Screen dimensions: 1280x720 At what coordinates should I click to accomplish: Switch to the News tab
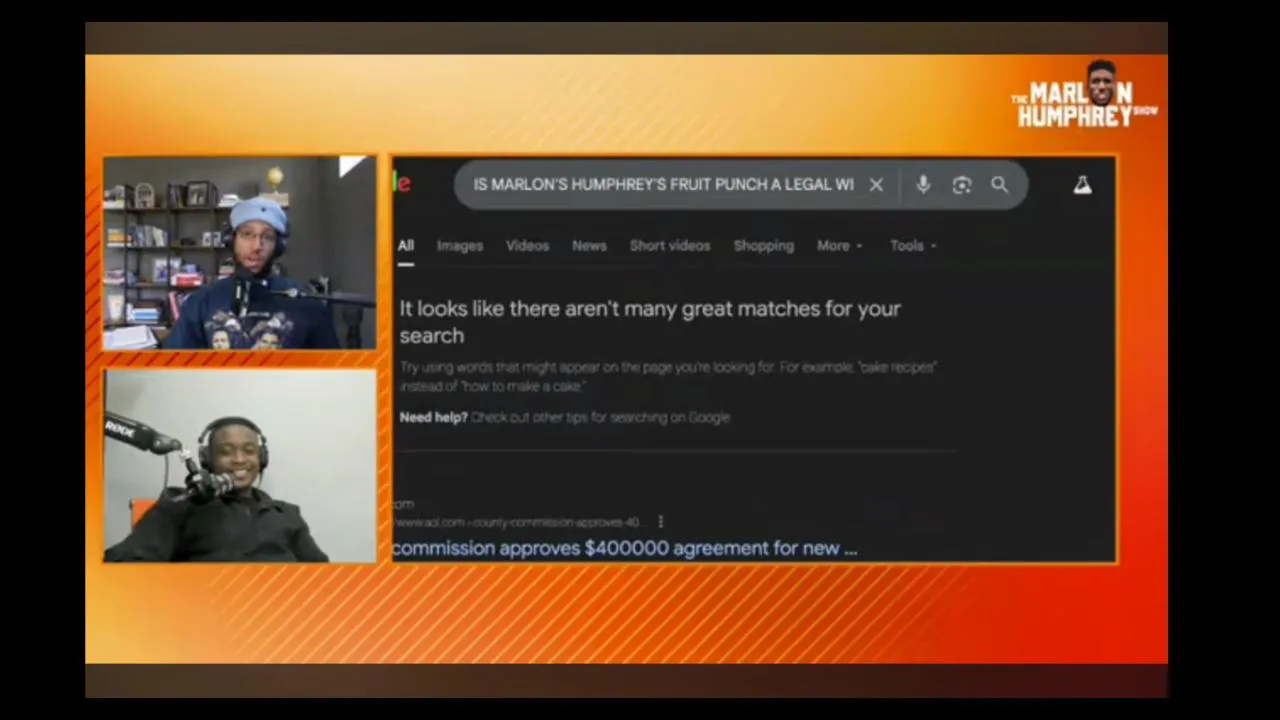click(x=589, y=246)
